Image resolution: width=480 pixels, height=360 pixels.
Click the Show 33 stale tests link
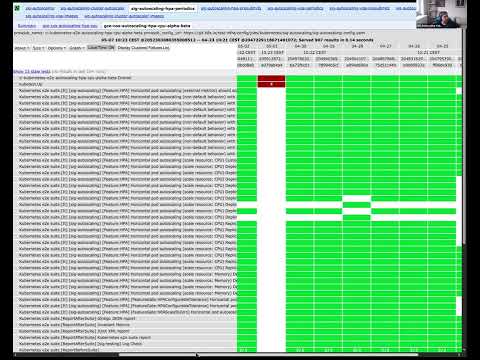point(32,71)
